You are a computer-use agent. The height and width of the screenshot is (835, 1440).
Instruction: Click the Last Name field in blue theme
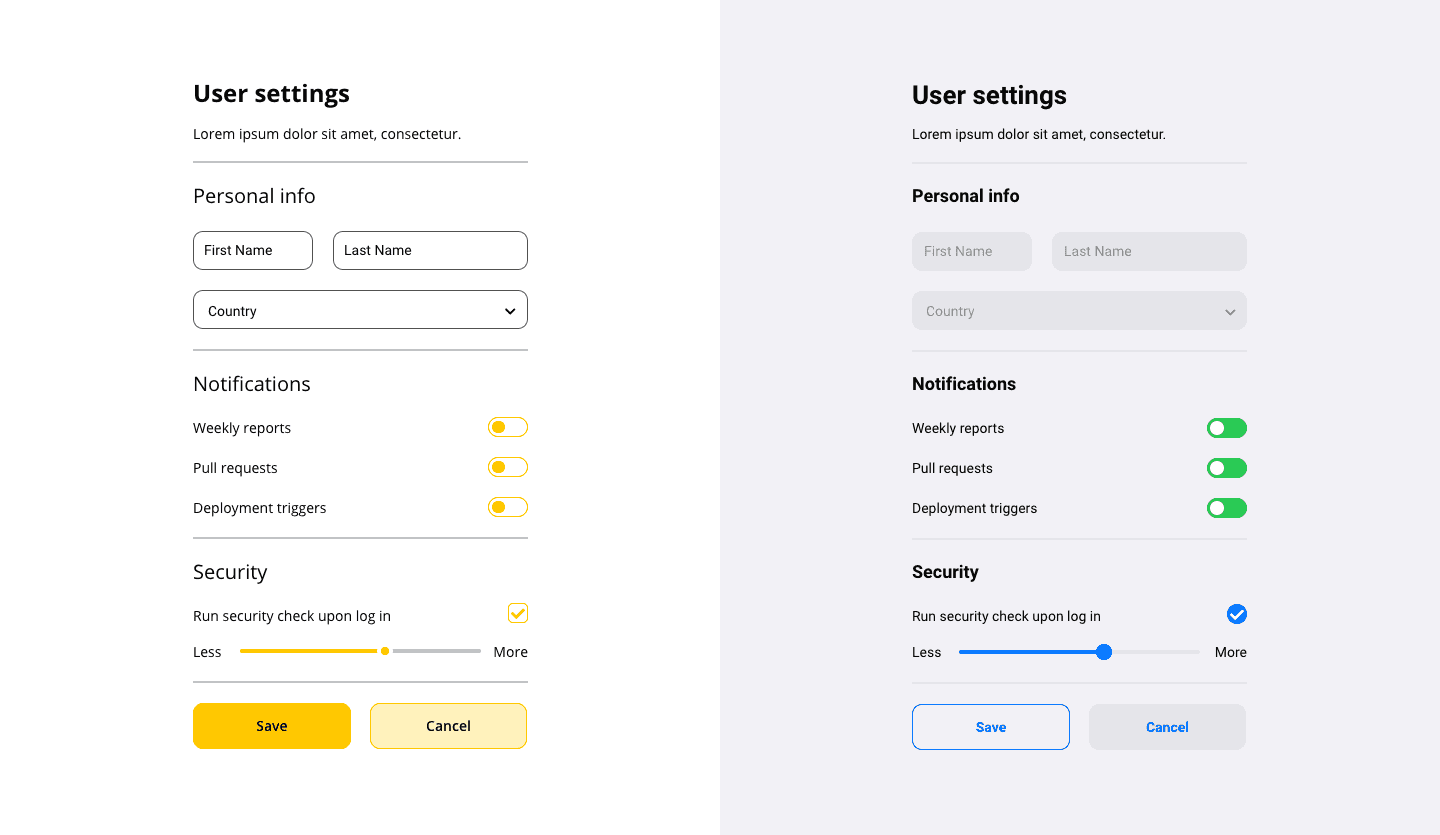(x=1148, y=251)
